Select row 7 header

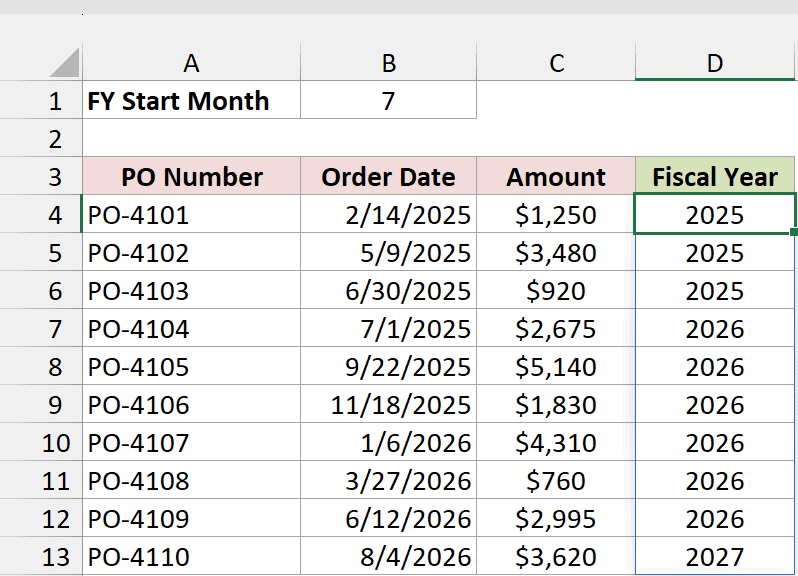point(41,328)
